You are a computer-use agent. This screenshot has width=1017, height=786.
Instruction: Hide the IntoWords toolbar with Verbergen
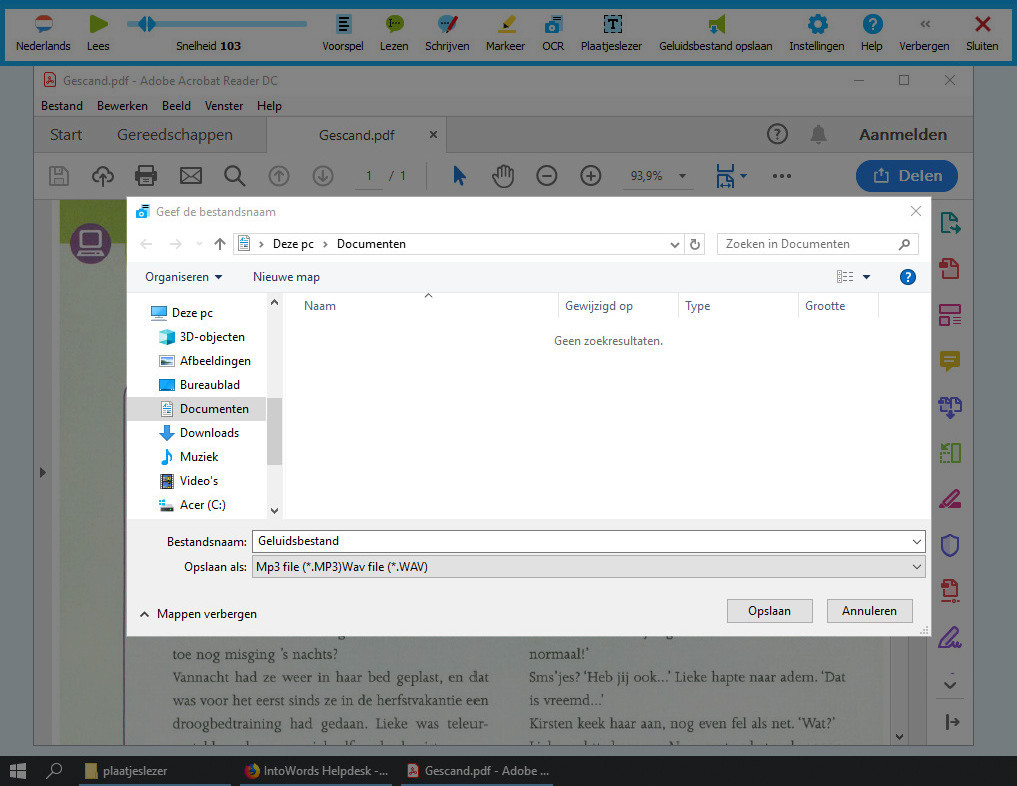(x=924, y=25)
